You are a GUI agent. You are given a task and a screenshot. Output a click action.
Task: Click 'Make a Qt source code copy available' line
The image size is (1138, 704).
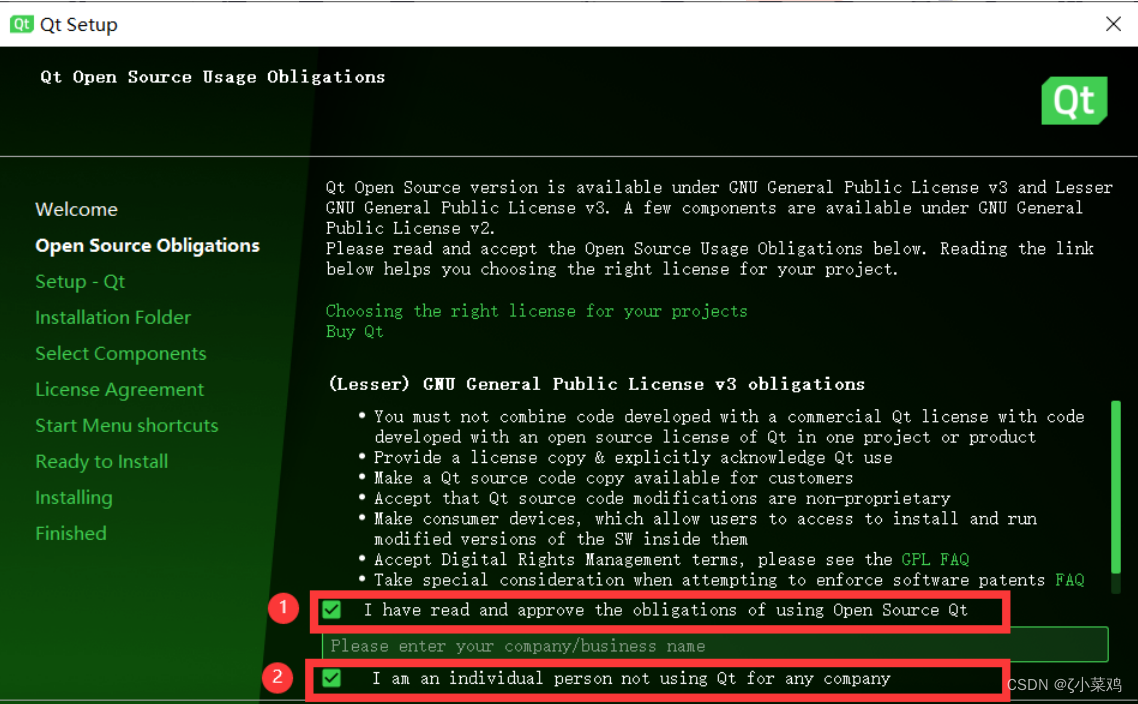(x=613, y=478)
